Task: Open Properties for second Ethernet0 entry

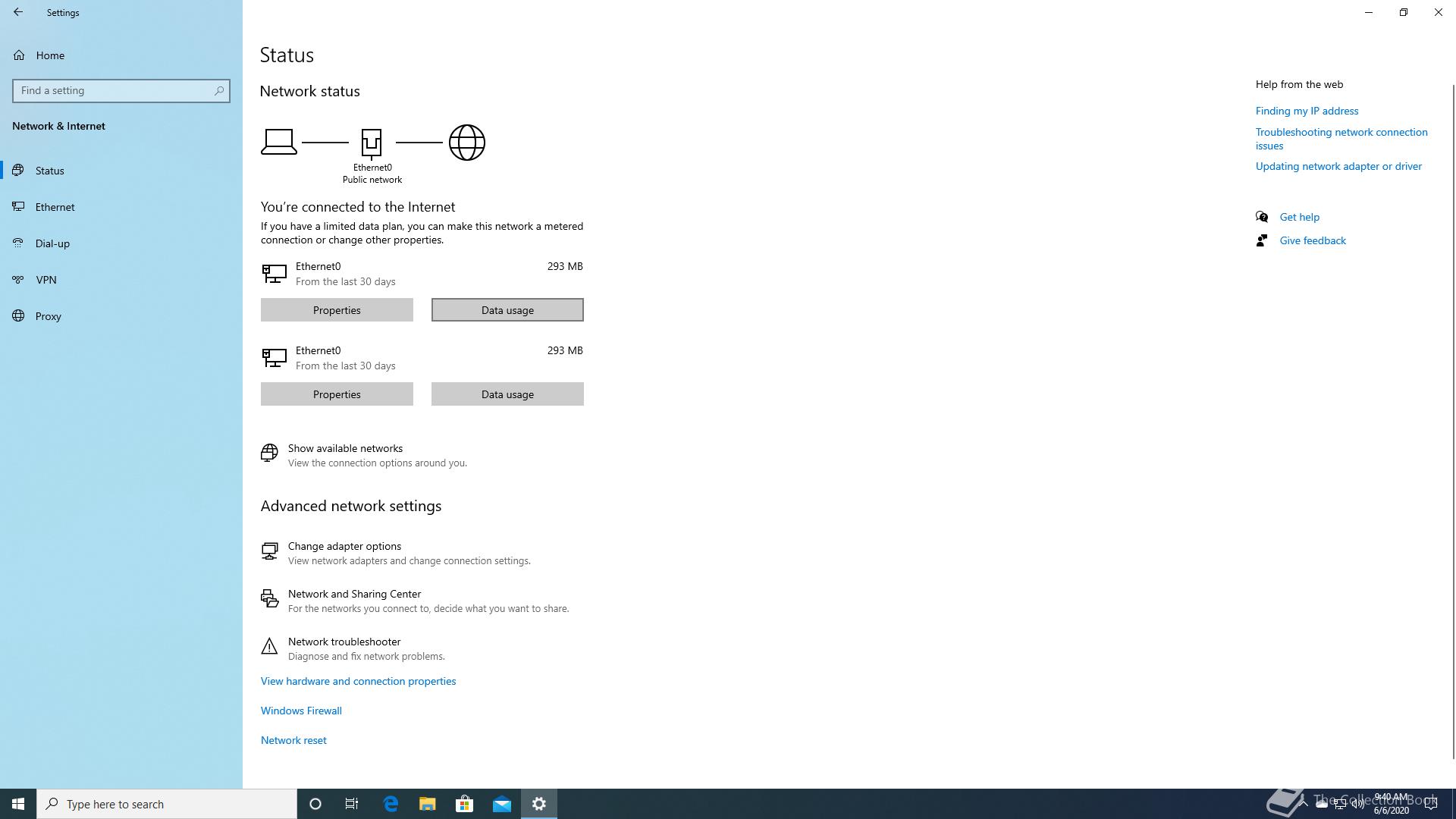Action: tap(337, 394)
